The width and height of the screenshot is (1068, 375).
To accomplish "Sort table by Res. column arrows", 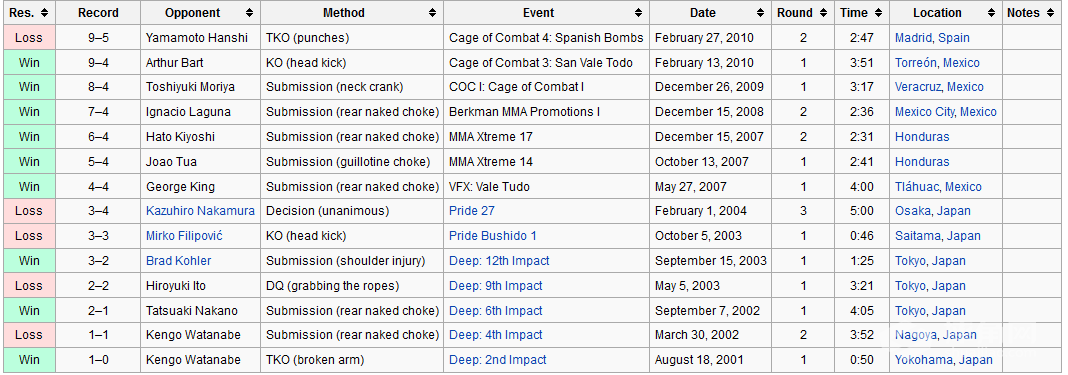I will 44,13.
